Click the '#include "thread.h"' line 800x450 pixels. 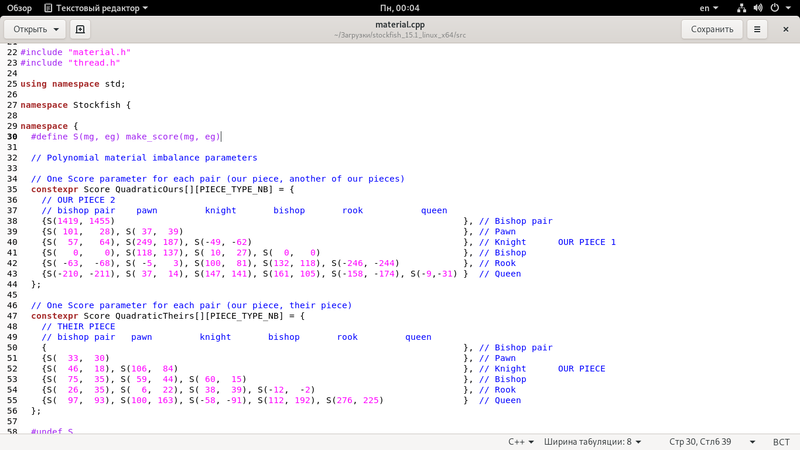point(70,63)
